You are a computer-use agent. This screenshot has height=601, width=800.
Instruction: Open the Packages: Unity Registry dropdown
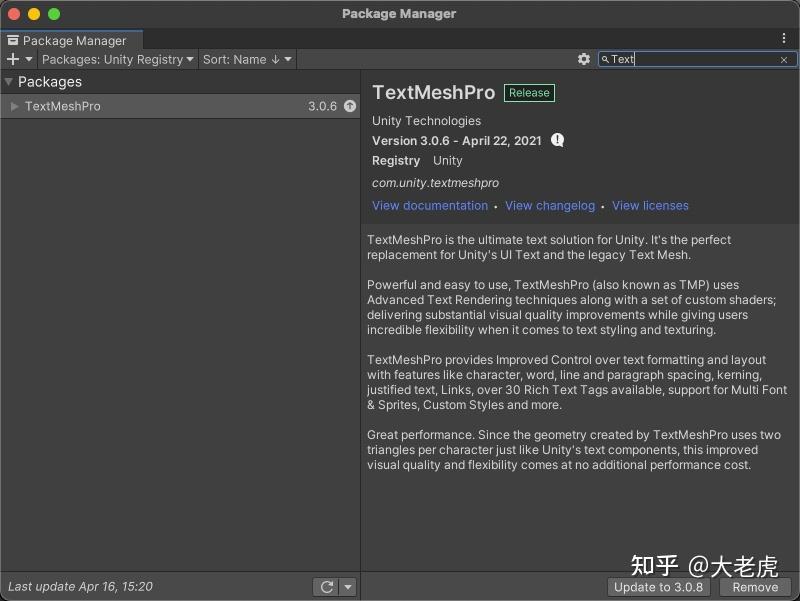[x=117, y=59]
